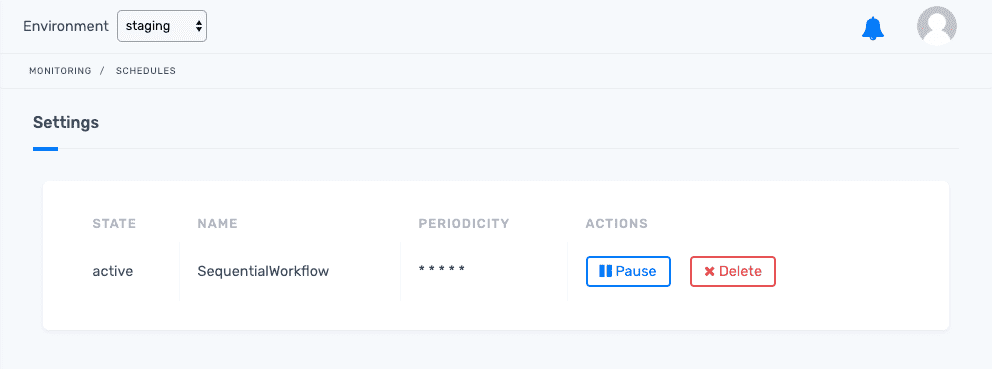This screenshot has width=992, height=369.
Task: Click the Name column header
Action: point(218,223)
